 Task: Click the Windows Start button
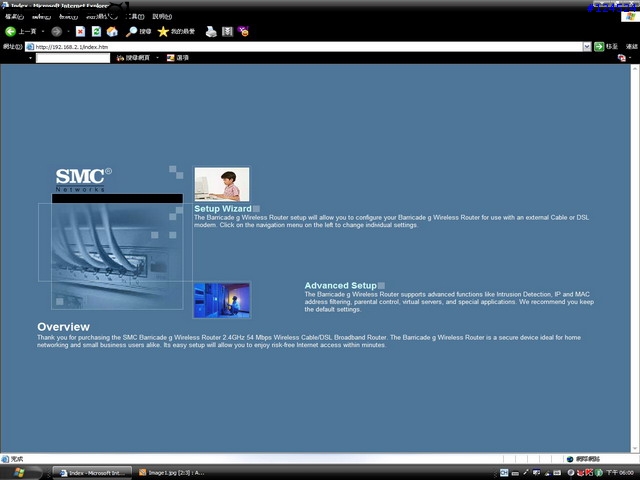[21, 473]
